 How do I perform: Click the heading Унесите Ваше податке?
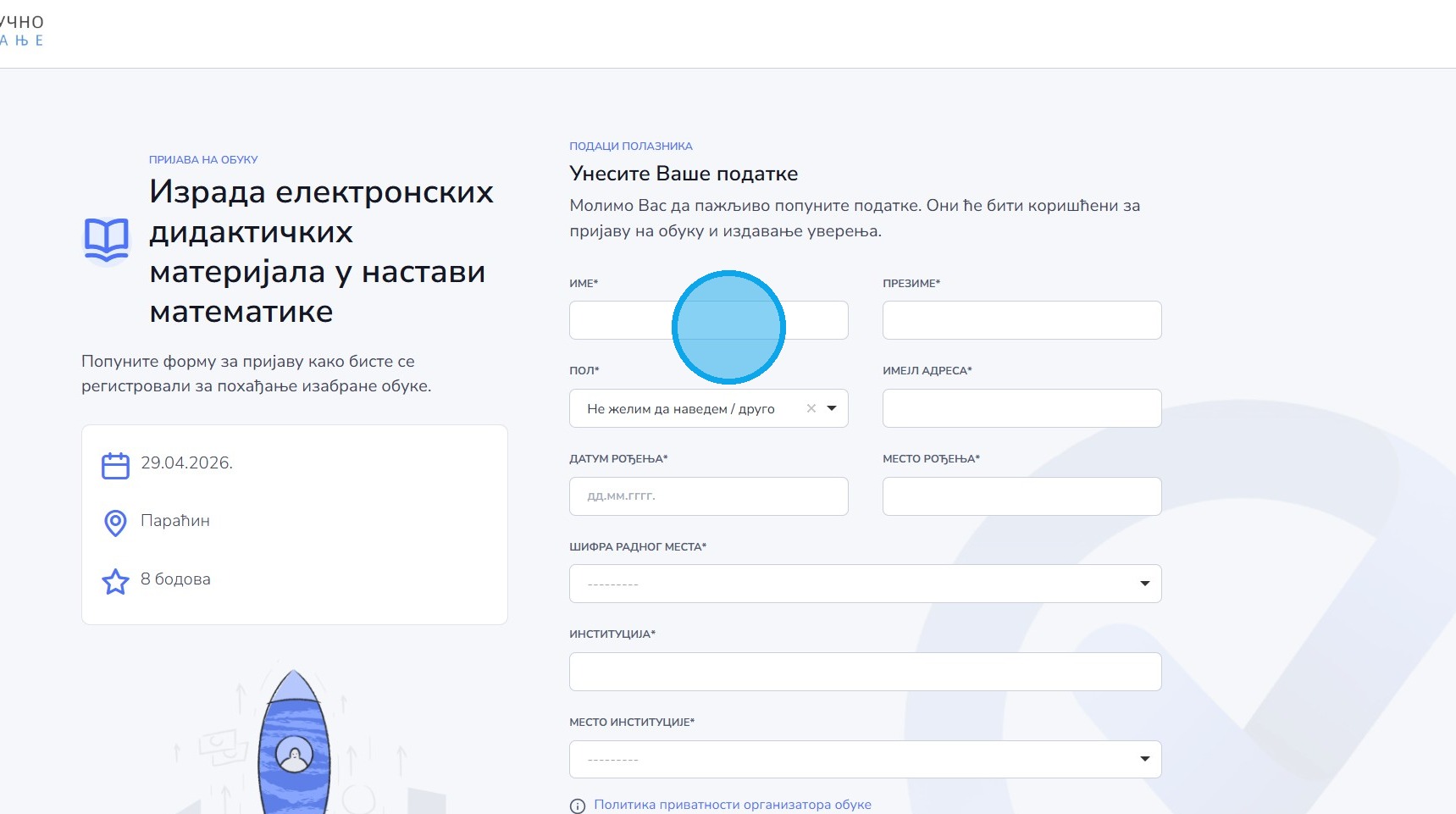click(684, 174)
